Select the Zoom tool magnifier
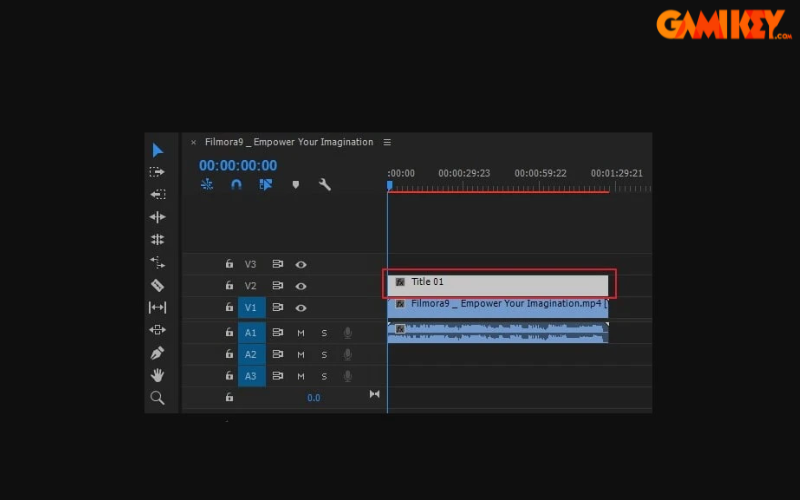Image resolution: width=800 pixels, height=500 pixels. (157, 397)
